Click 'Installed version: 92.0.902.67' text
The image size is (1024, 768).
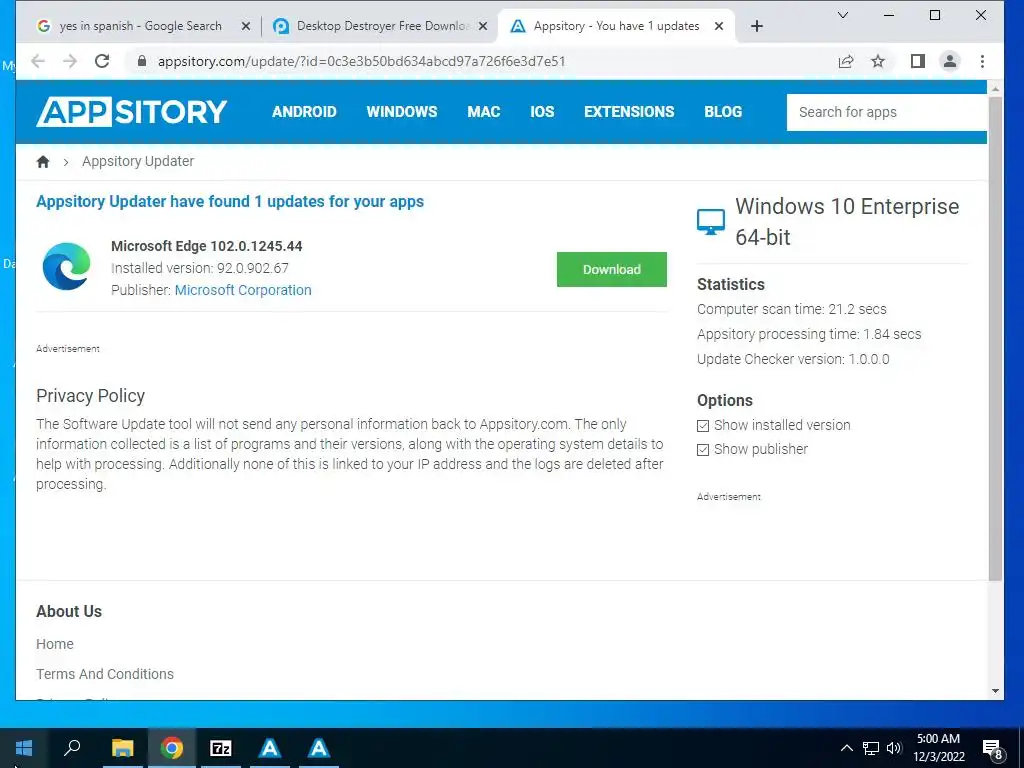[x=200, y=268]
